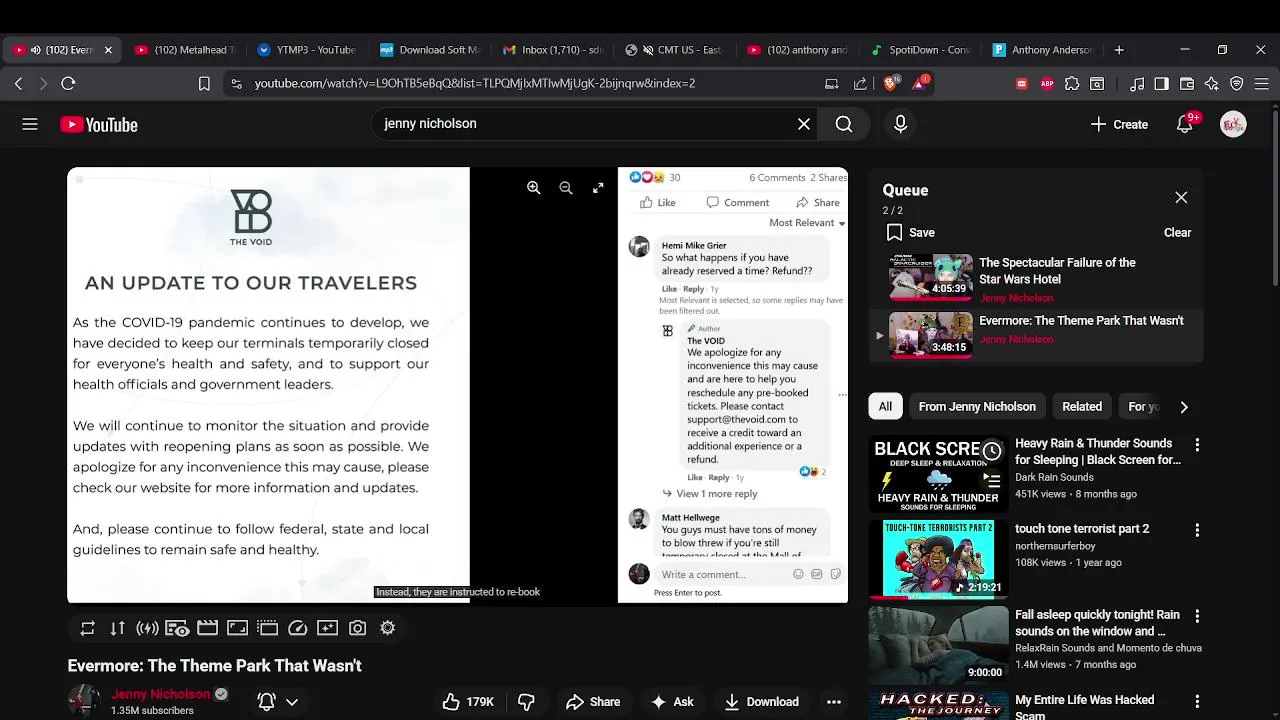This screenshot has height=720, width=1280.
Task: Start voice search with the microphone
Action: point(900,124)
